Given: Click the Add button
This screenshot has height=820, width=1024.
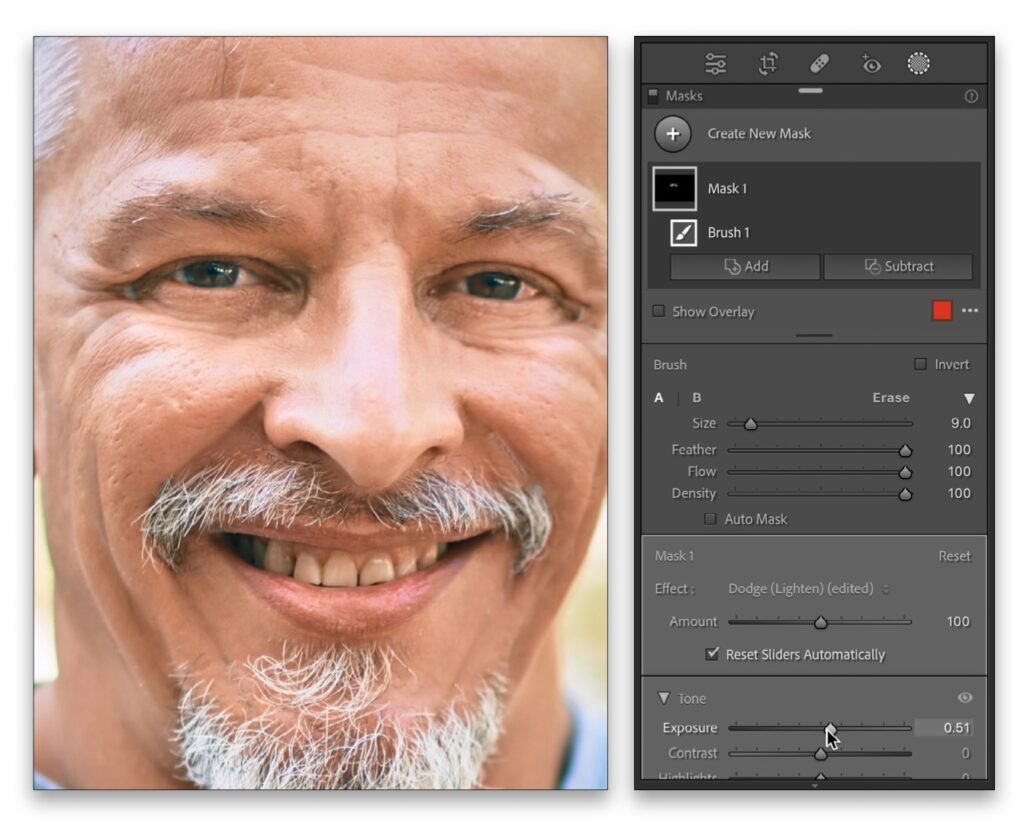Looking at the screenshot, I should tap(745, 267).
